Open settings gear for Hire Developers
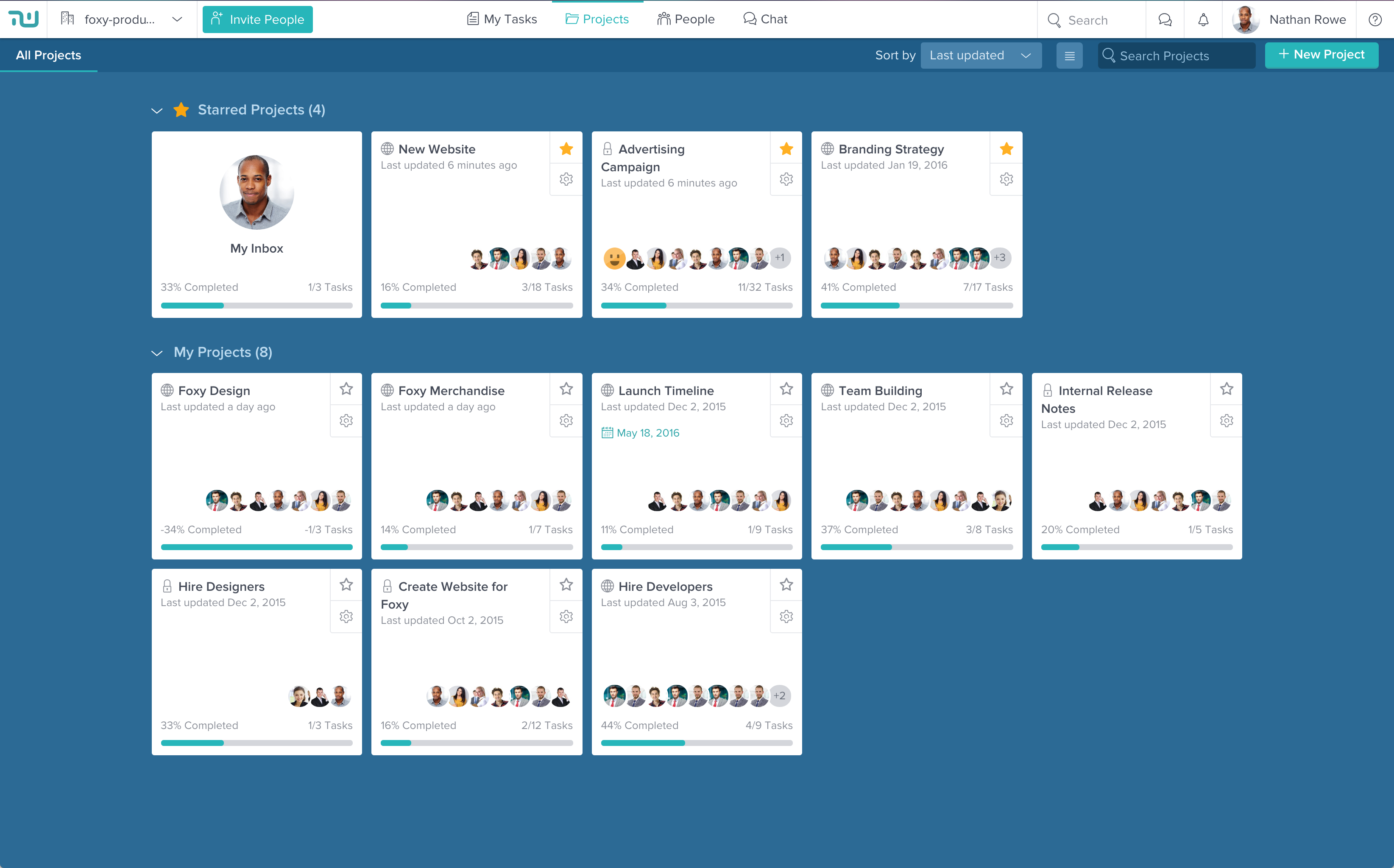 786,617
